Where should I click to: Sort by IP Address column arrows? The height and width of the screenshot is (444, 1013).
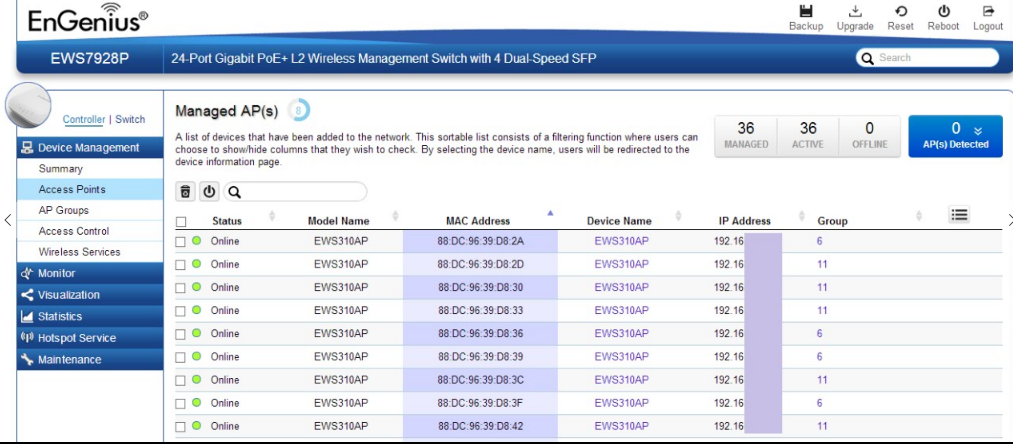tap(802, 215)
